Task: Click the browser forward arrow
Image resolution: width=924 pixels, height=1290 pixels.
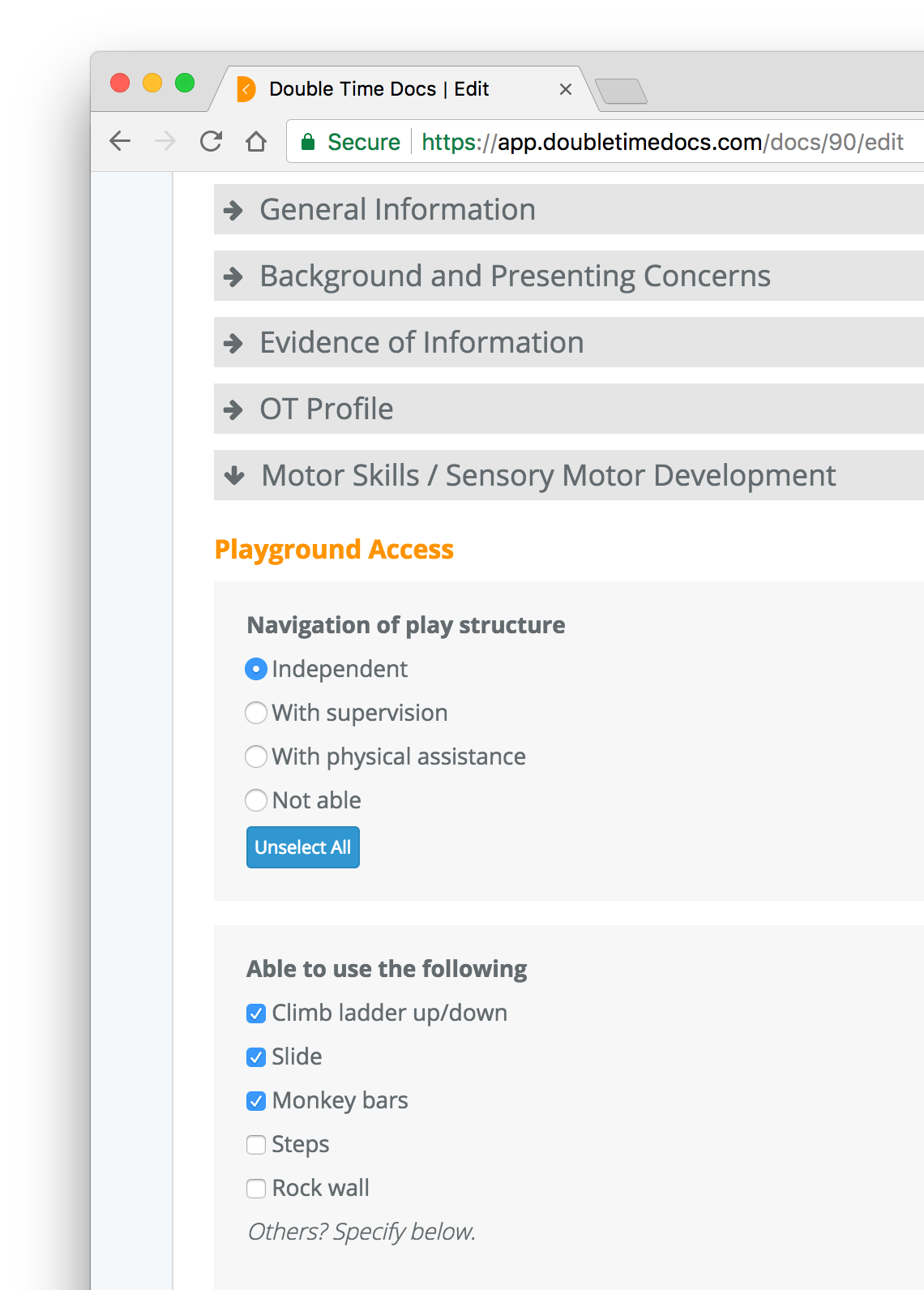Action: click(x=165, y=141)
